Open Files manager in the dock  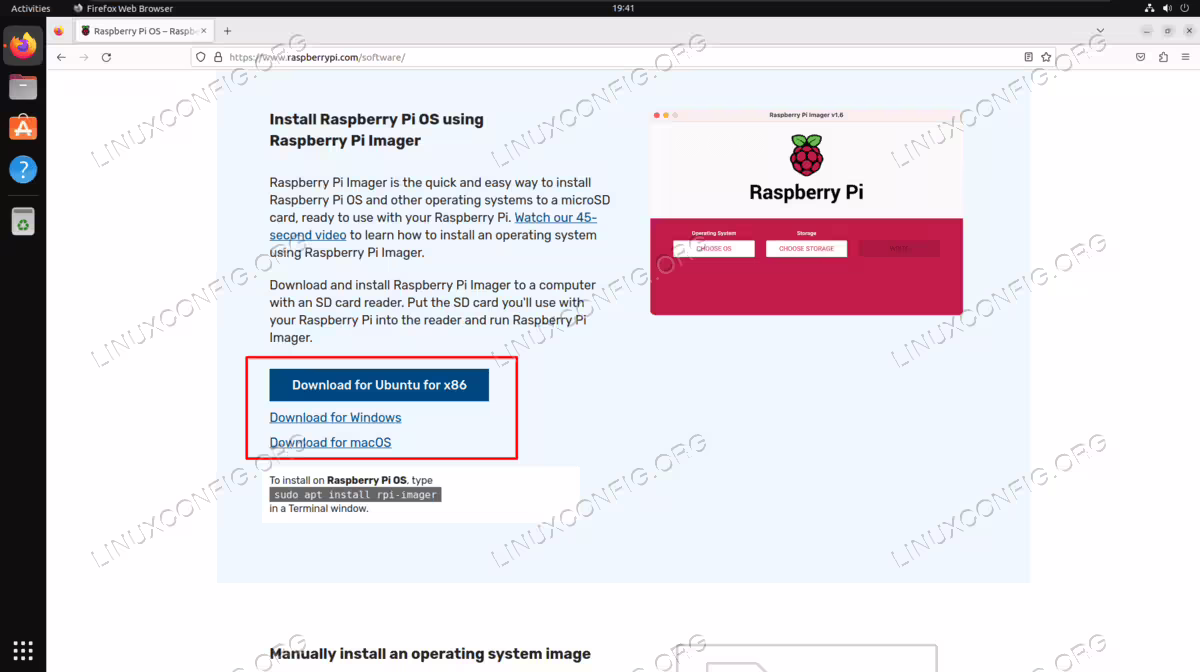click(23, 87)
